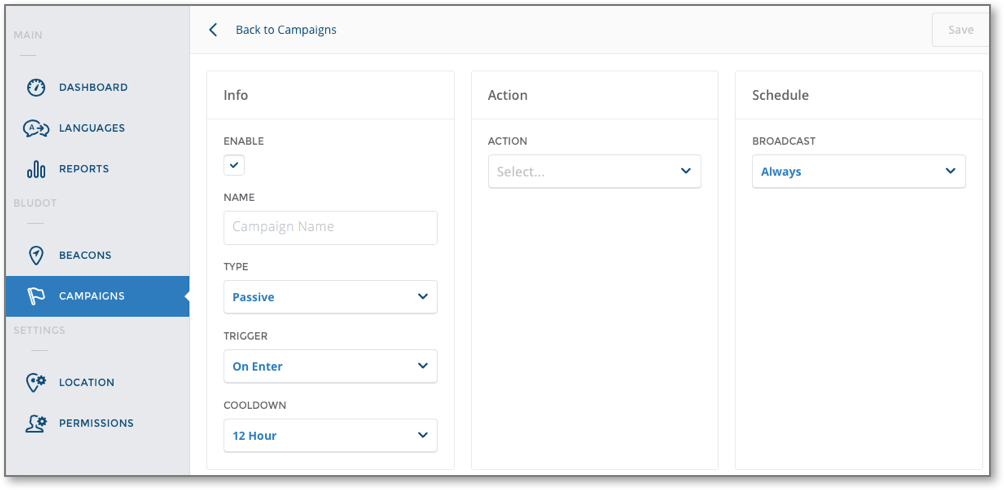Image resolution: width=1004 pixels, height=490 pixels.
Task: Click the Languages translate icon
Action: pos(36,128)
